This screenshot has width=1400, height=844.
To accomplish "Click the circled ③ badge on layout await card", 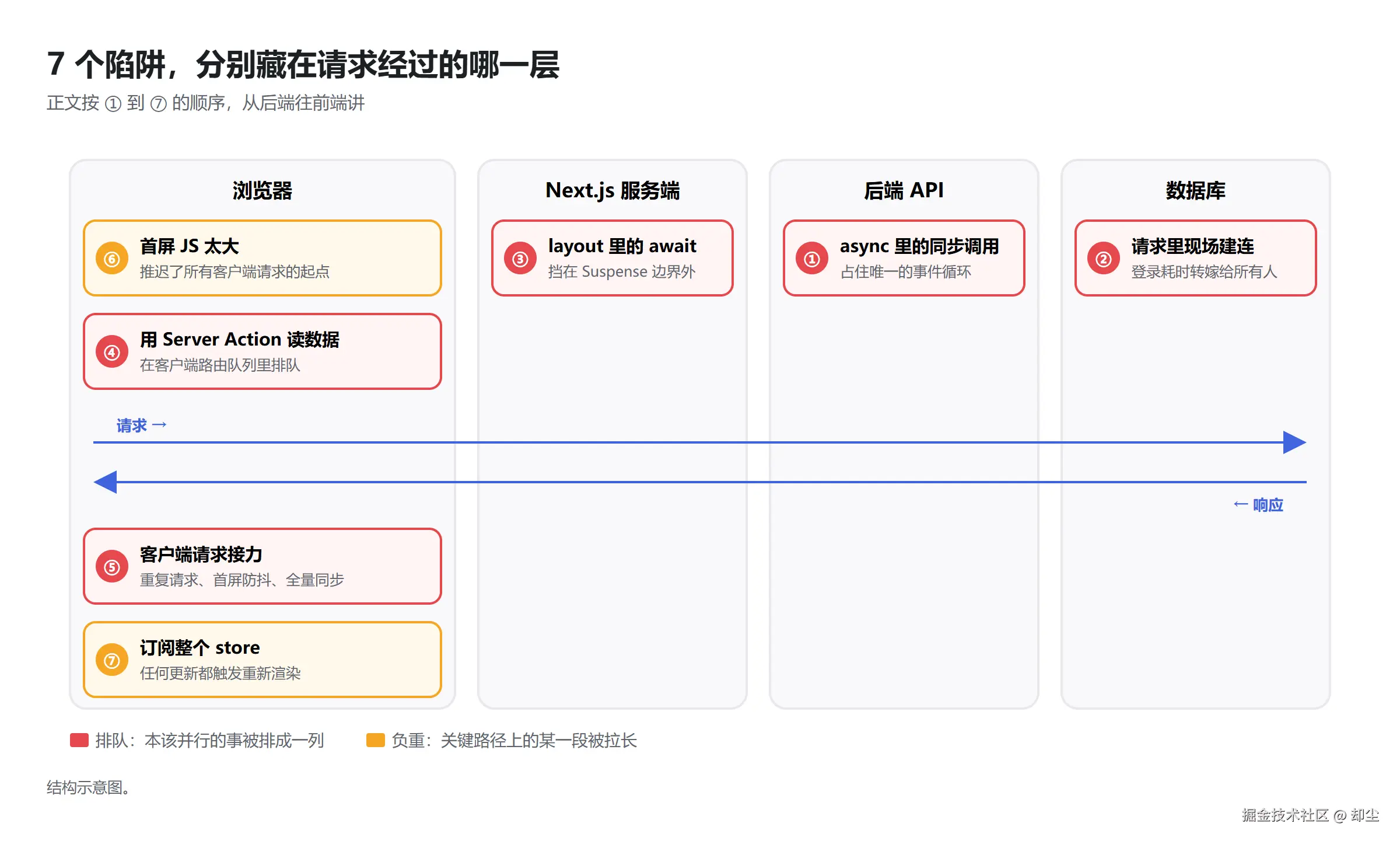I will (x=520, y=259).
